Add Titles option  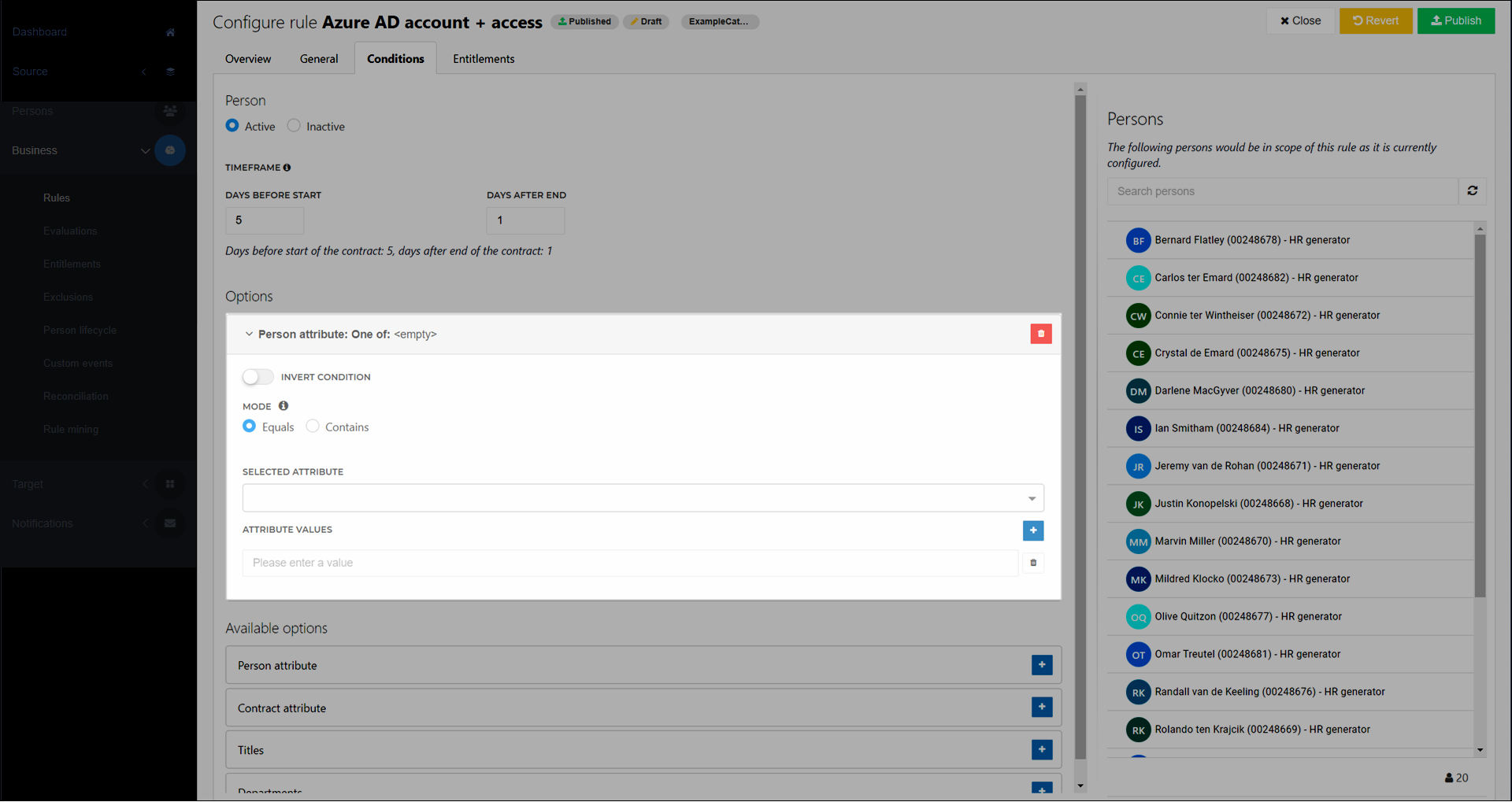[1041, 749]
